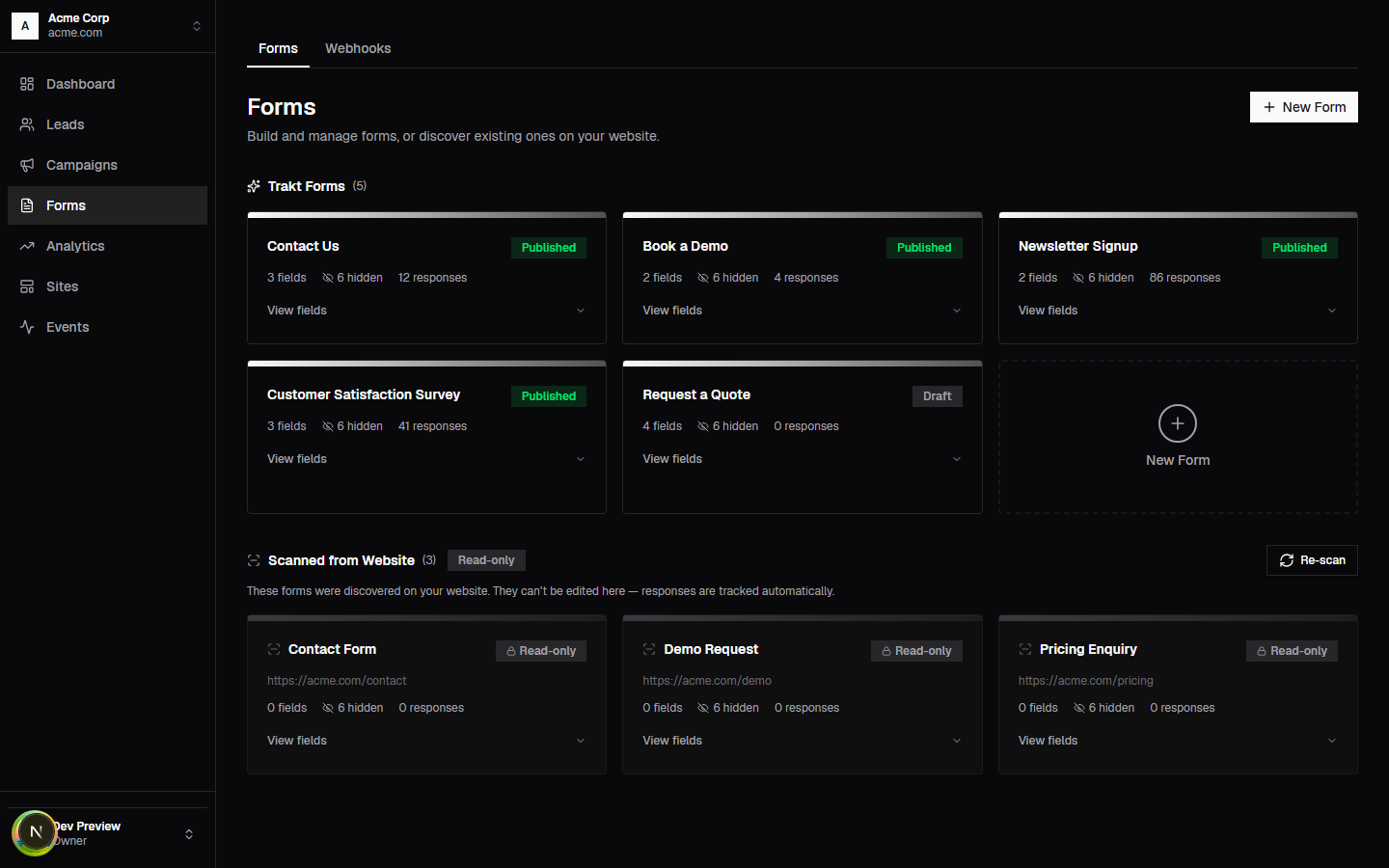Open Forms in the sidebar
Image resolution: width=1389 pixels, height=868 pixels.
pos(107,205)
